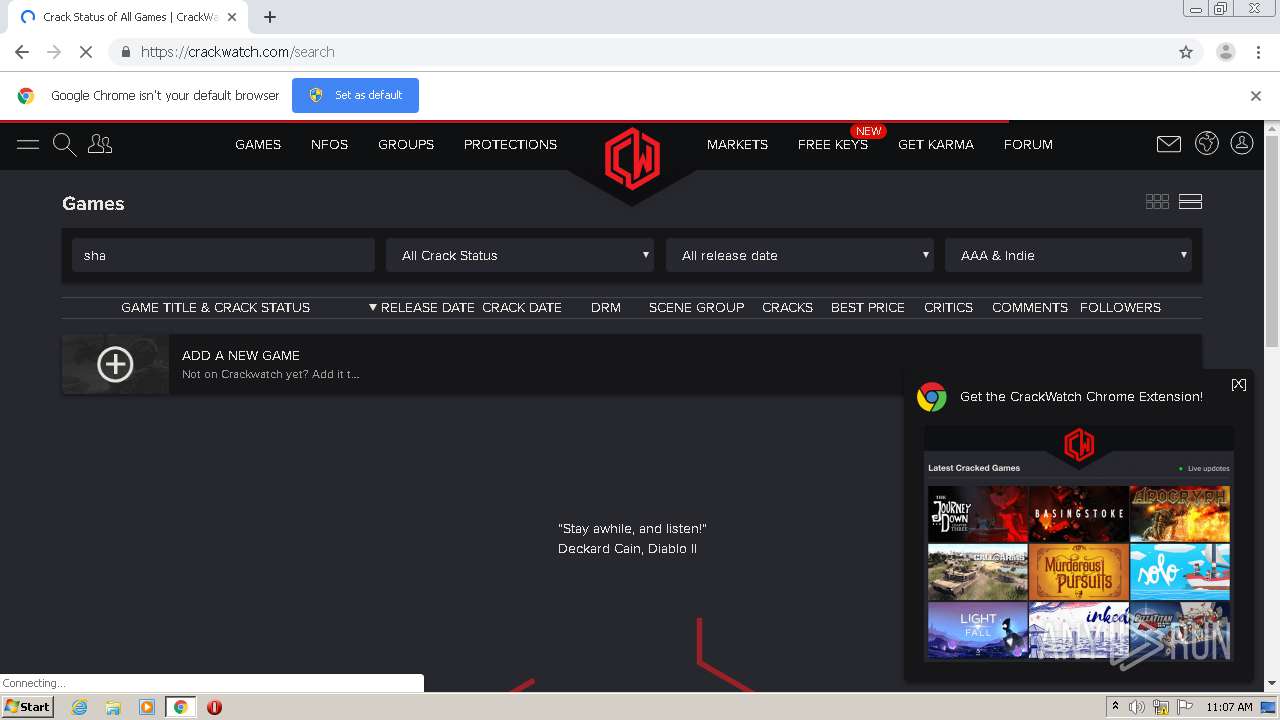Sort by Comments column header

(x=1030, y=307)
